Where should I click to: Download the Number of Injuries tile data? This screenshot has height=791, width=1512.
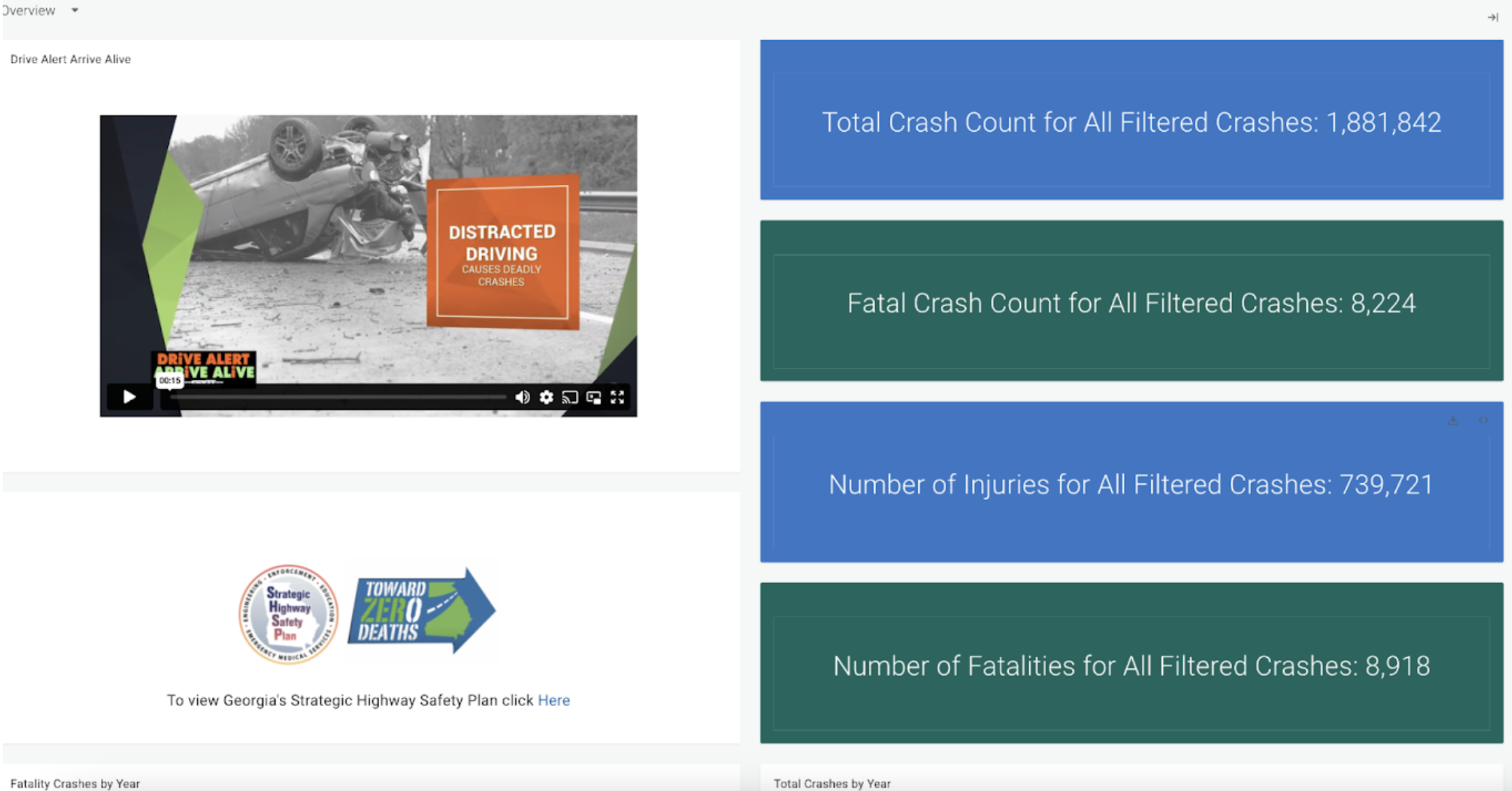tap(1453, 421)
